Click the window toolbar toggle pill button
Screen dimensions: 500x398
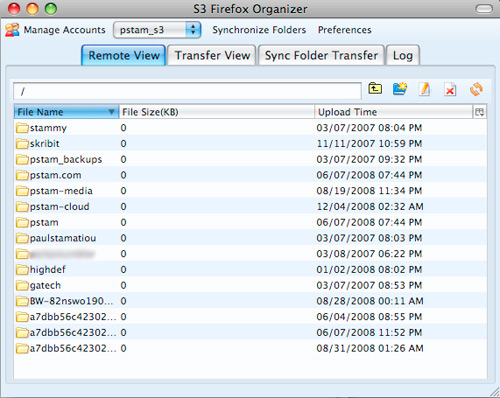484,8
